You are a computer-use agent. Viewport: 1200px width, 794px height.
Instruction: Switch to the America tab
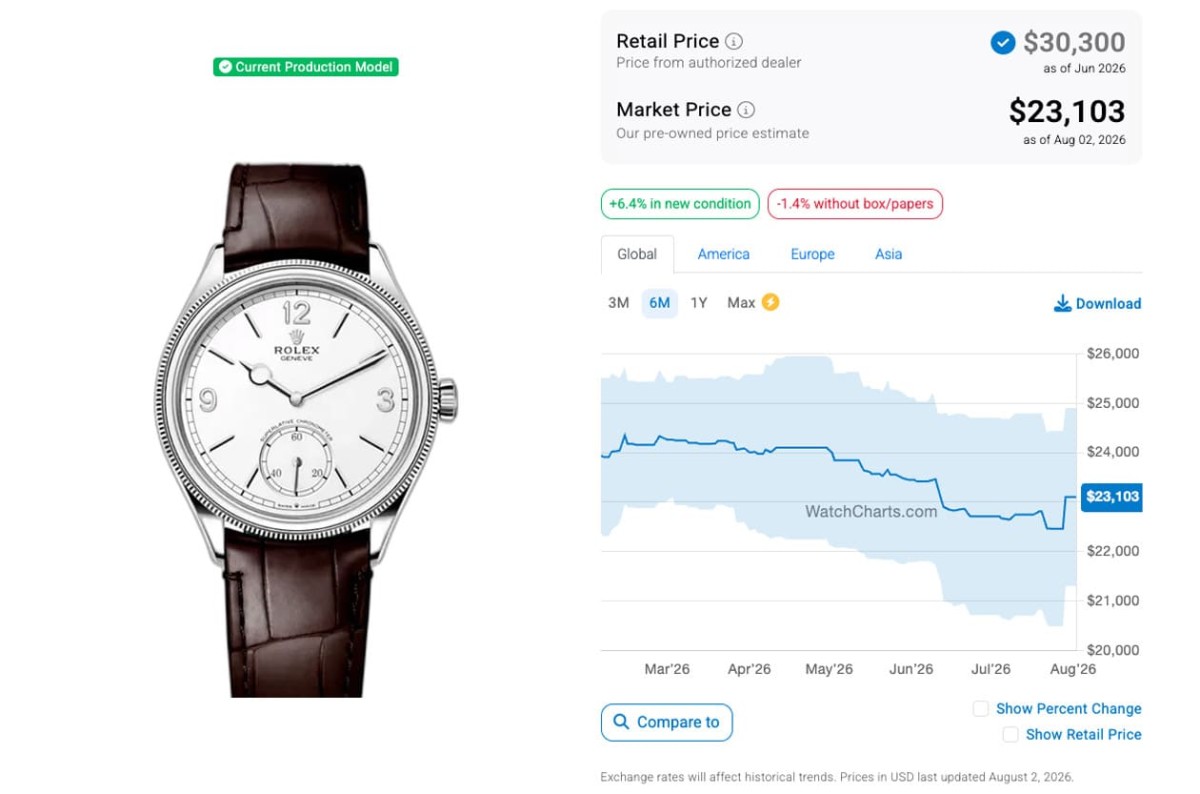tap(724, 254)
